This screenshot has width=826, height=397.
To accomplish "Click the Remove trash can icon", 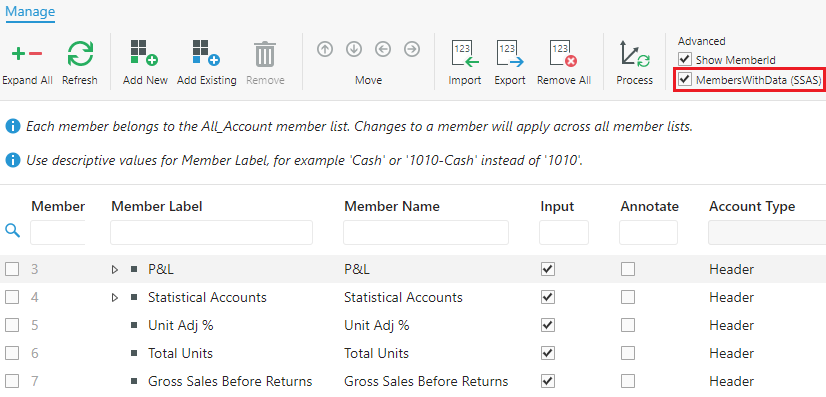I will click(265, 54).
